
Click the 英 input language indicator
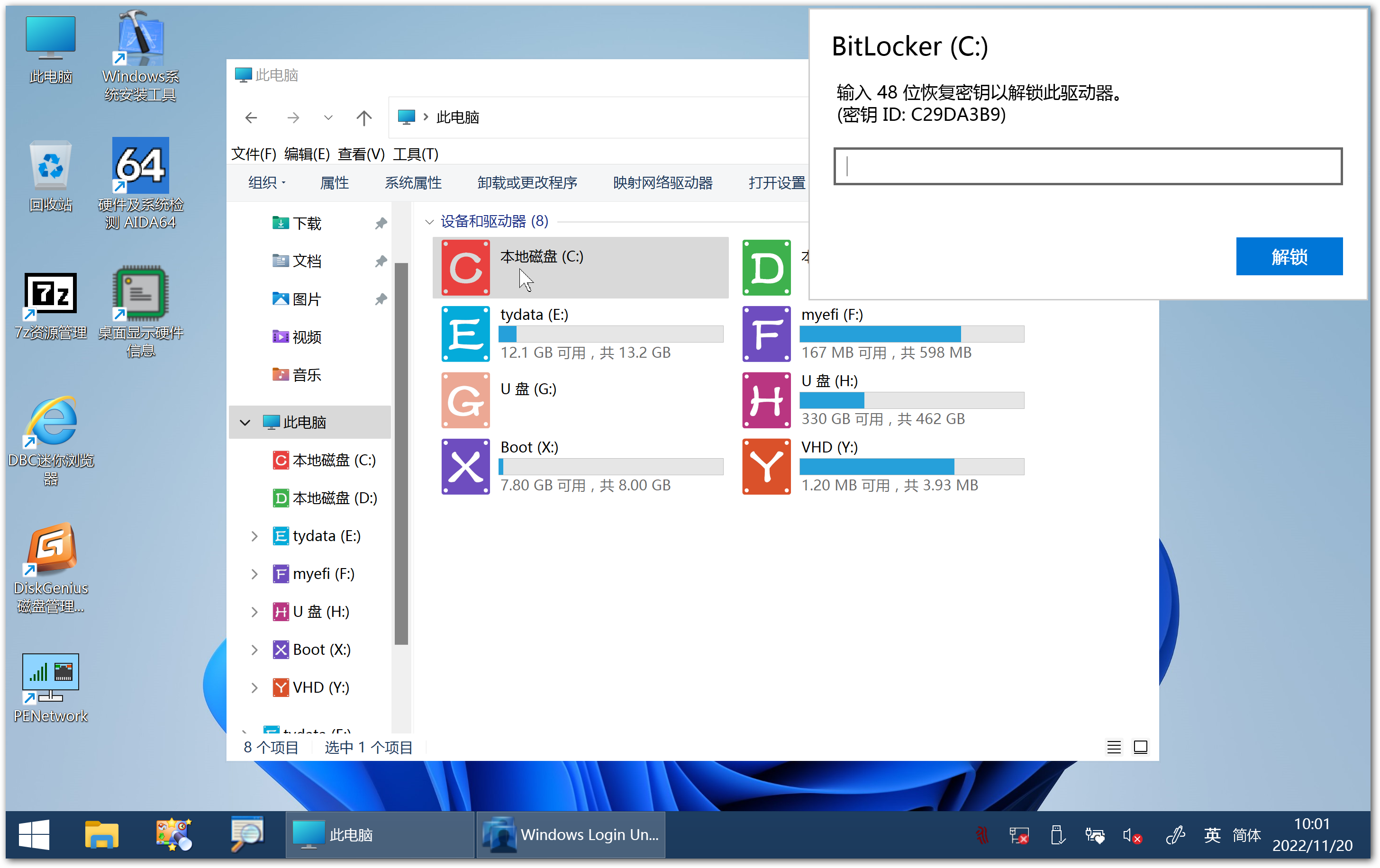pos(1211,835)
